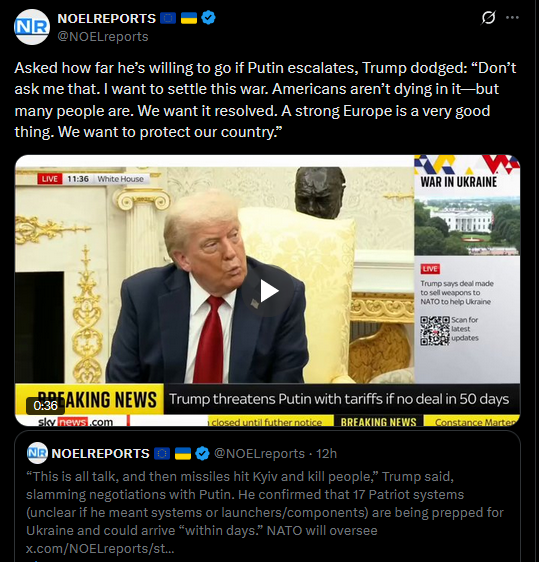This screenshot has width=539, height=562.
Task: Open the x.com/NOELreports/st… link
Action: (100, 548)
